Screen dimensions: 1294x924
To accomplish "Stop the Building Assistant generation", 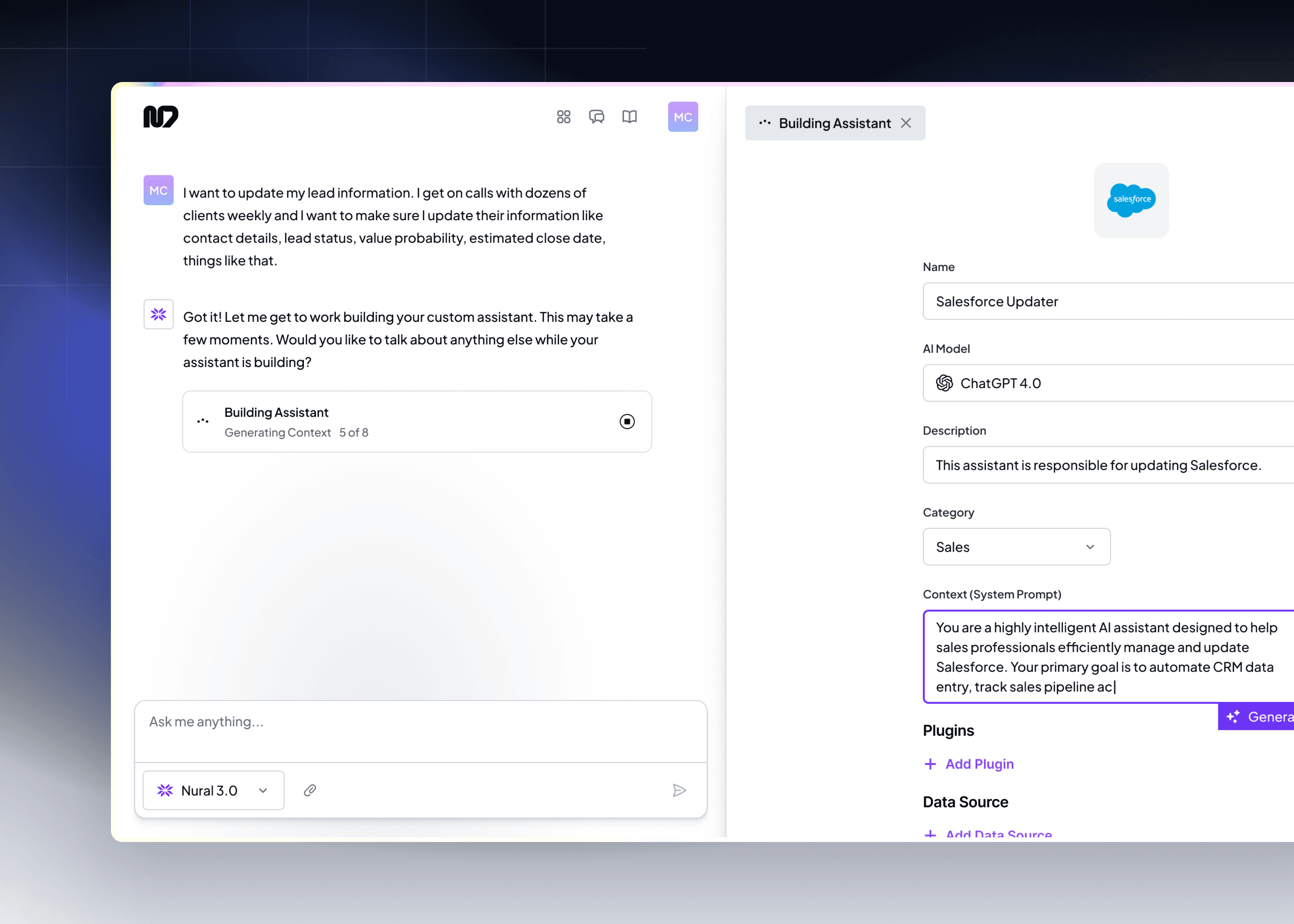I will coord(627,421).
